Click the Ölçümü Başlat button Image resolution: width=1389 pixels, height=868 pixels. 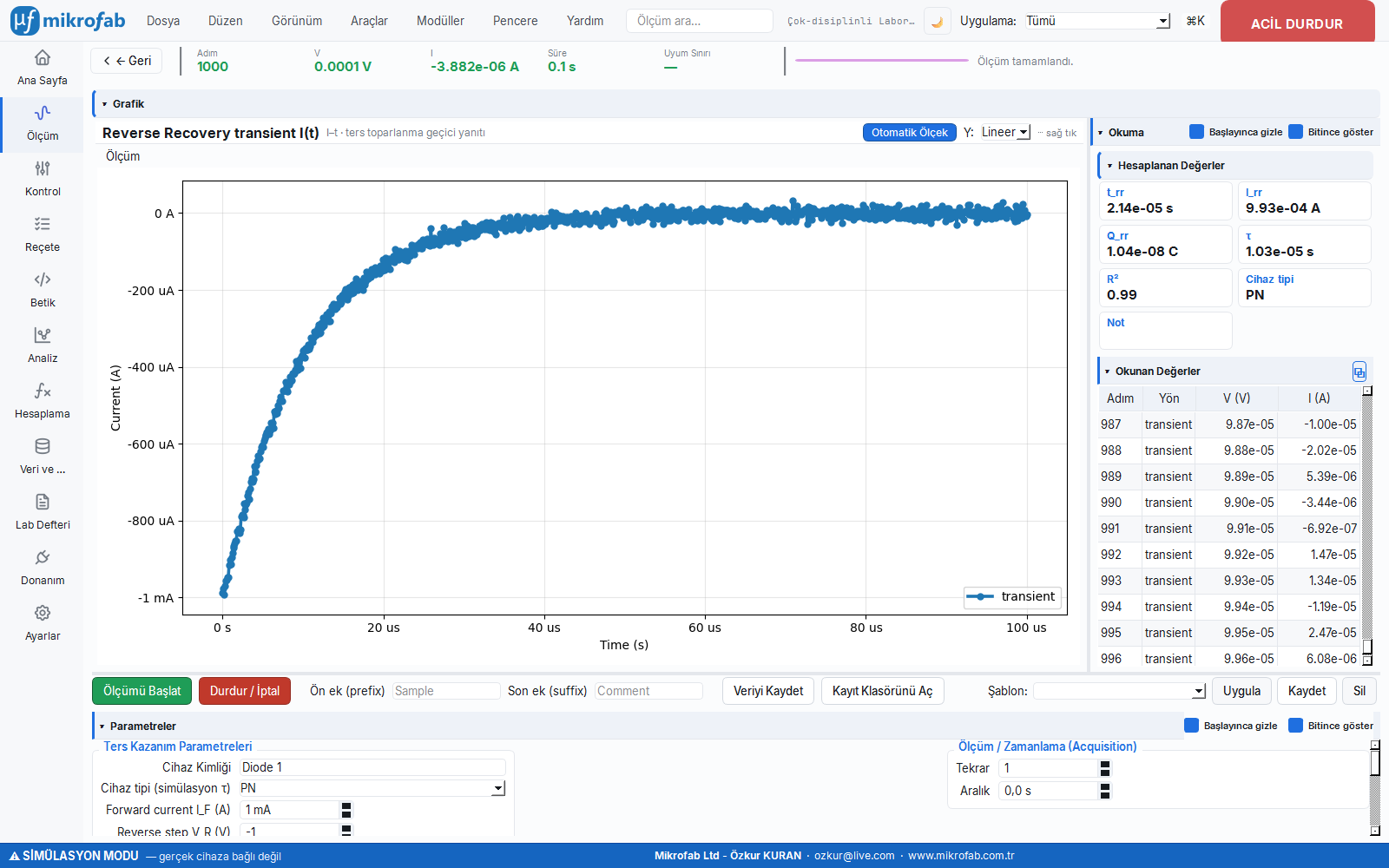[x=142, y=691]
